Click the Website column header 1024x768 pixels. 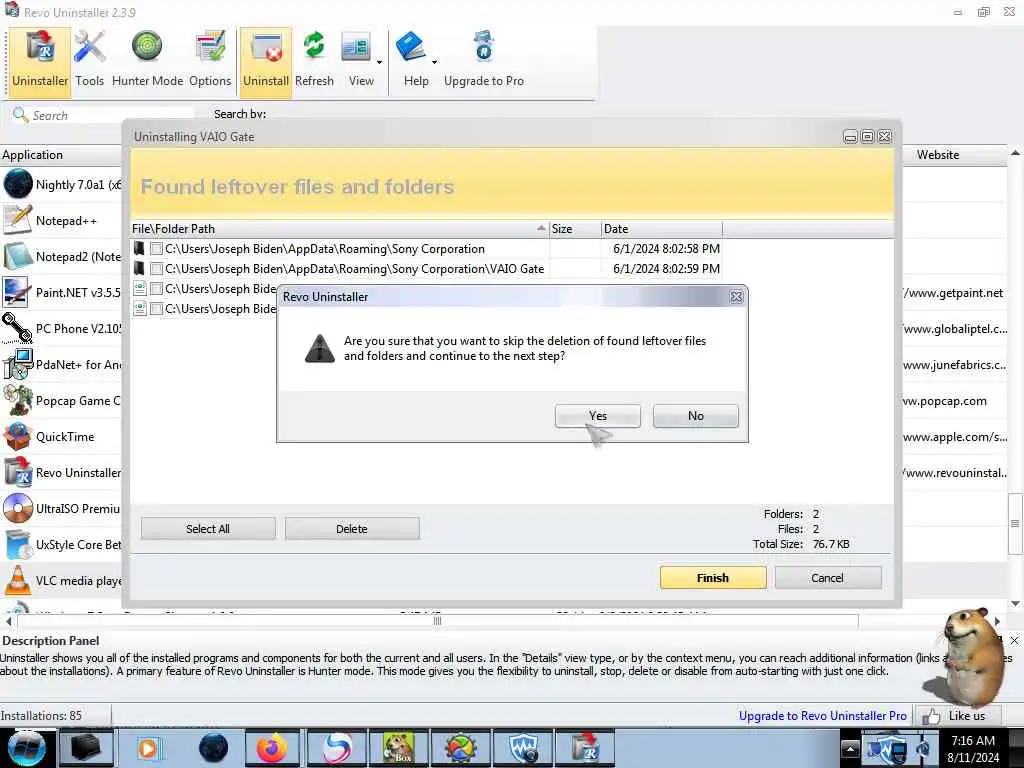956,155
